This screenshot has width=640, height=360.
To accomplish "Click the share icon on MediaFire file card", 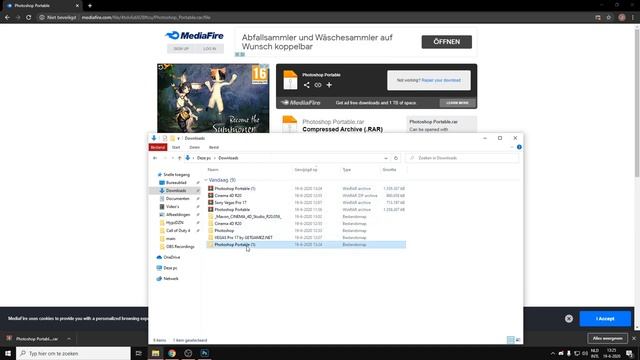I will pos(307,85).
